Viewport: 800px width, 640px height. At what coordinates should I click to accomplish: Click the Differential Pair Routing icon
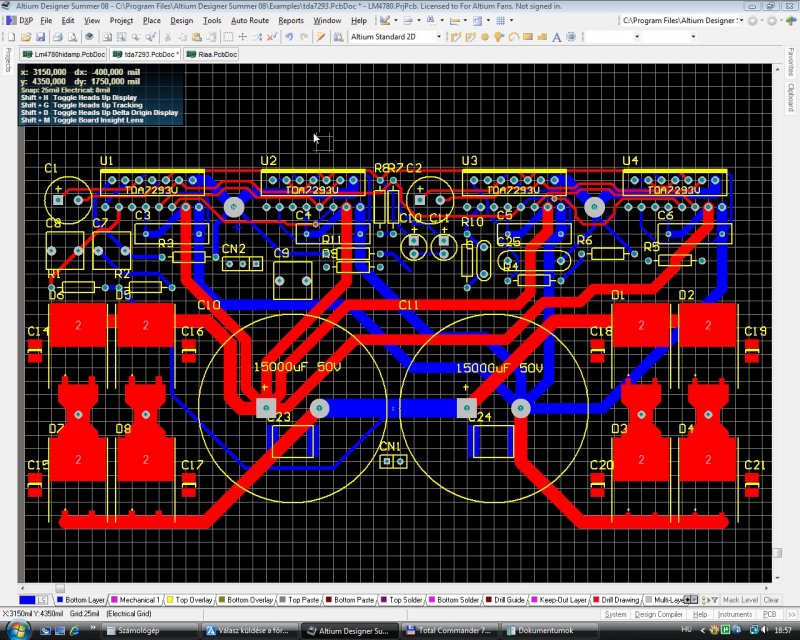(470, 37)
